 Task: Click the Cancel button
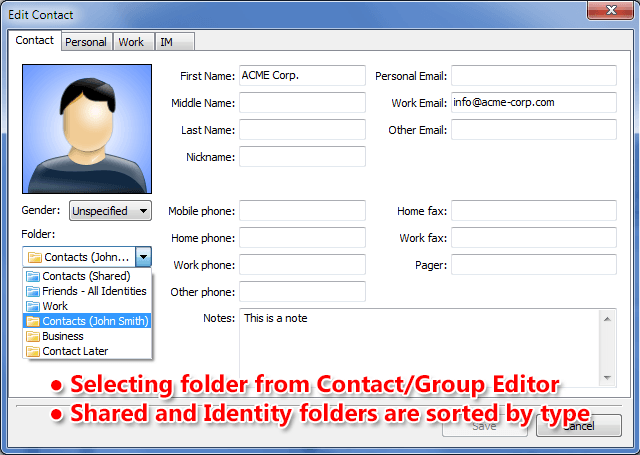pos(579,426)
